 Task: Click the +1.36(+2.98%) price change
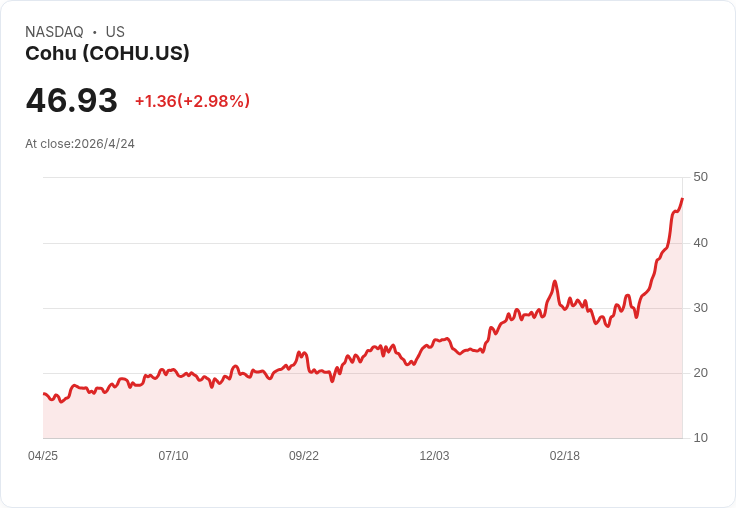[192, 101]
